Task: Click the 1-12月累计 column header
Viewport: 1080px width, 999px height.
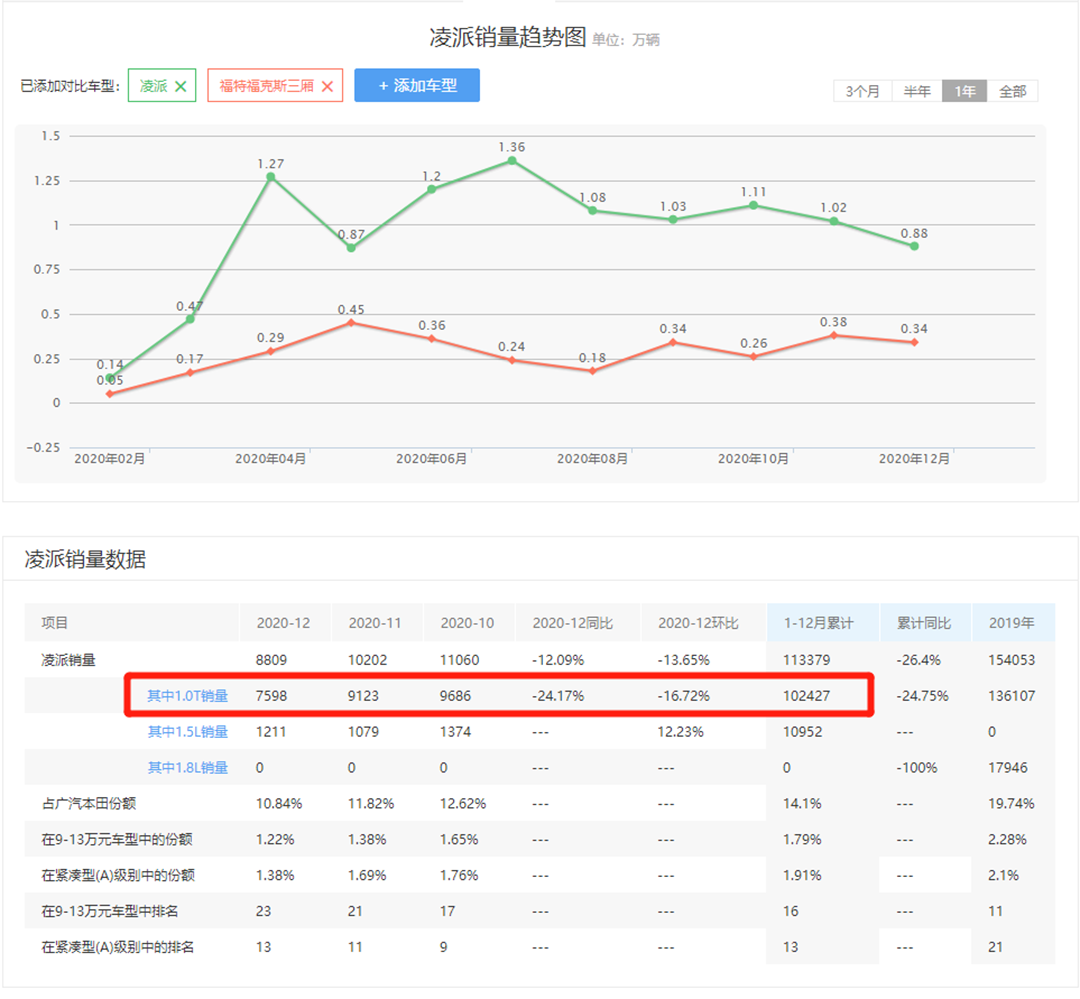Action: pos(821,623)
